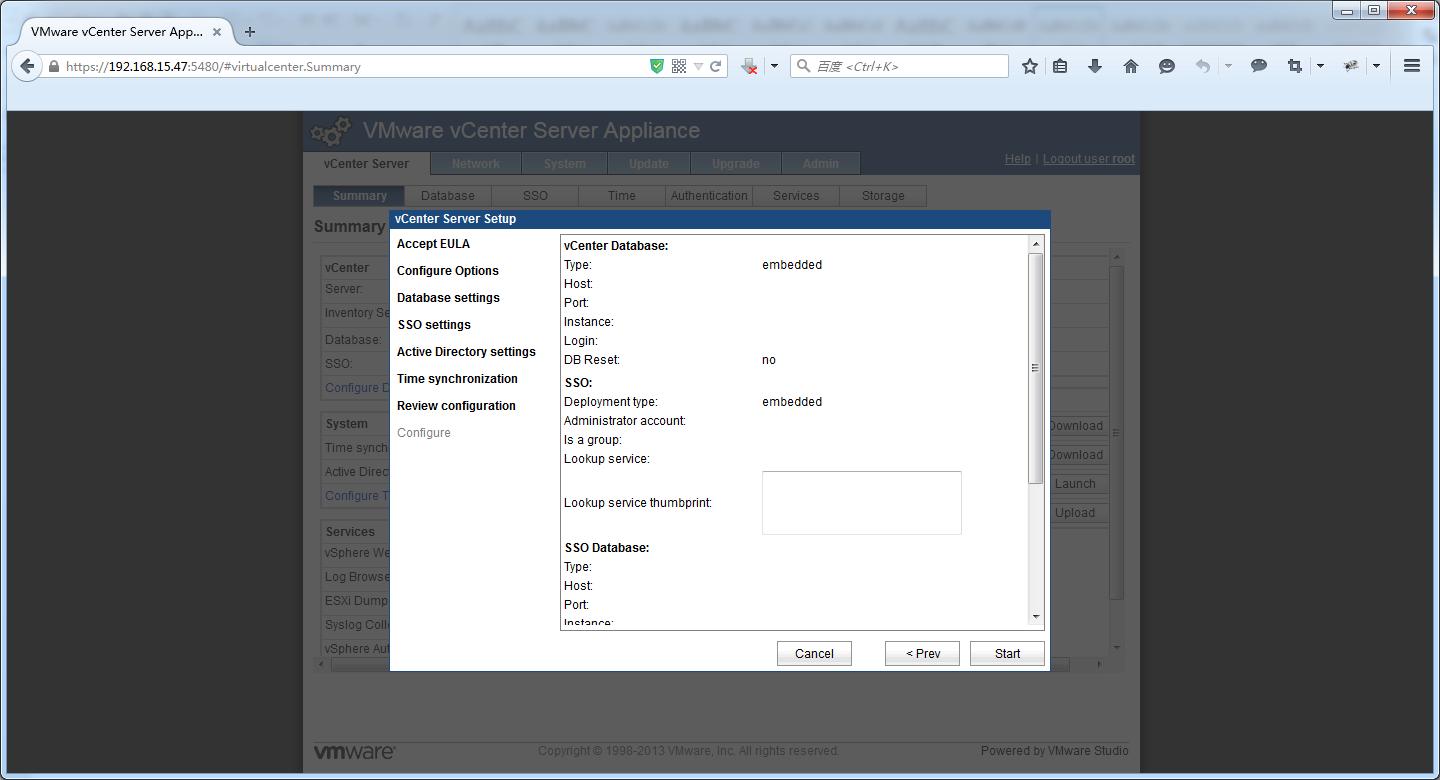
Task: Open the SSO sub-tab
Action: click(535, 196)
